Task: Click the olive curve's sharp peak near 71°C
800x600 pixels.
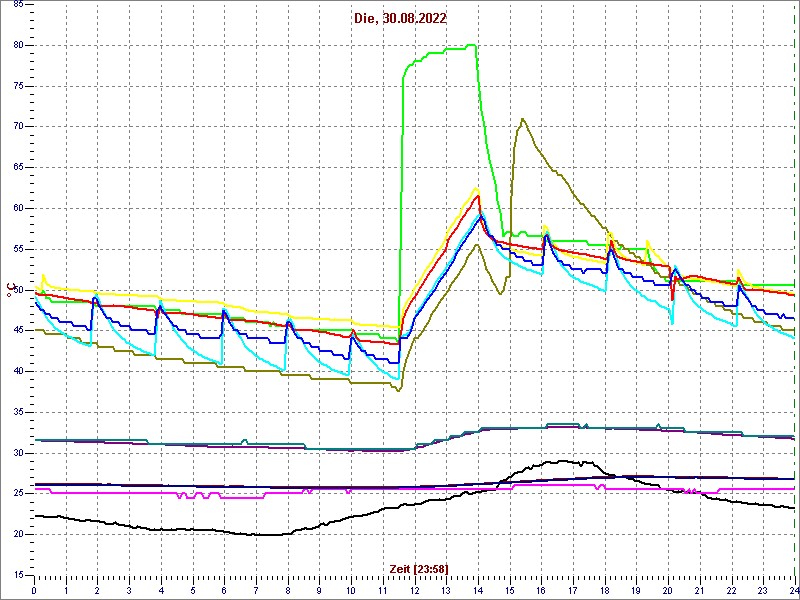Action: tap(522, 119)
